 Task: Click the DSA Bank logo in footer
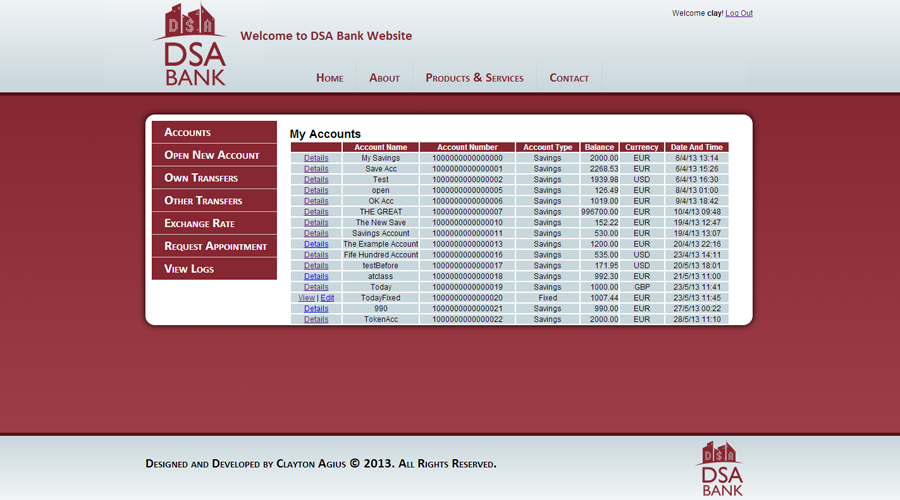tap(720, 468)
